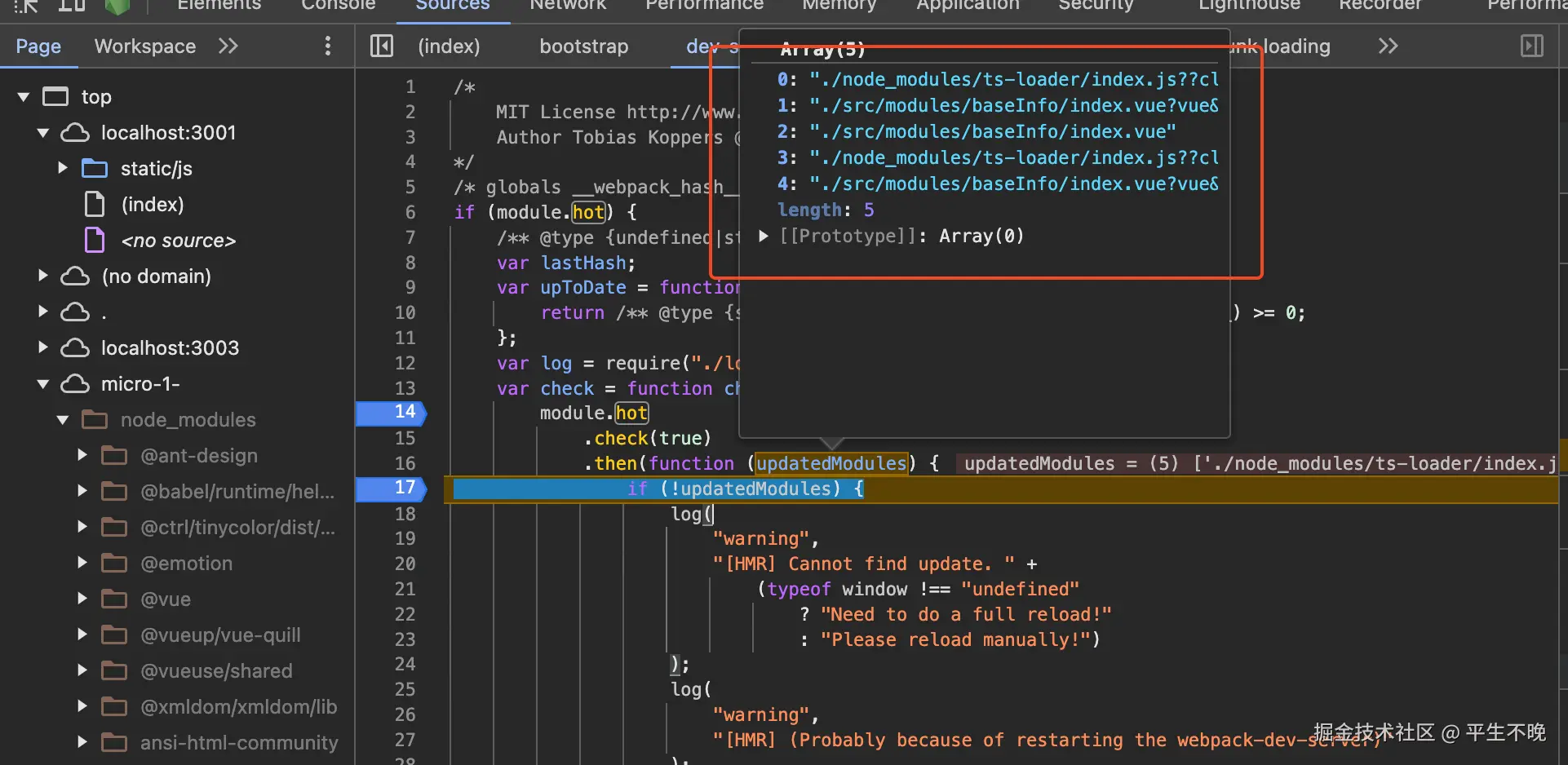Set a breakpoint on line 25
The width and height of the screenshot is (1568, 765).
tap(405, 689)
